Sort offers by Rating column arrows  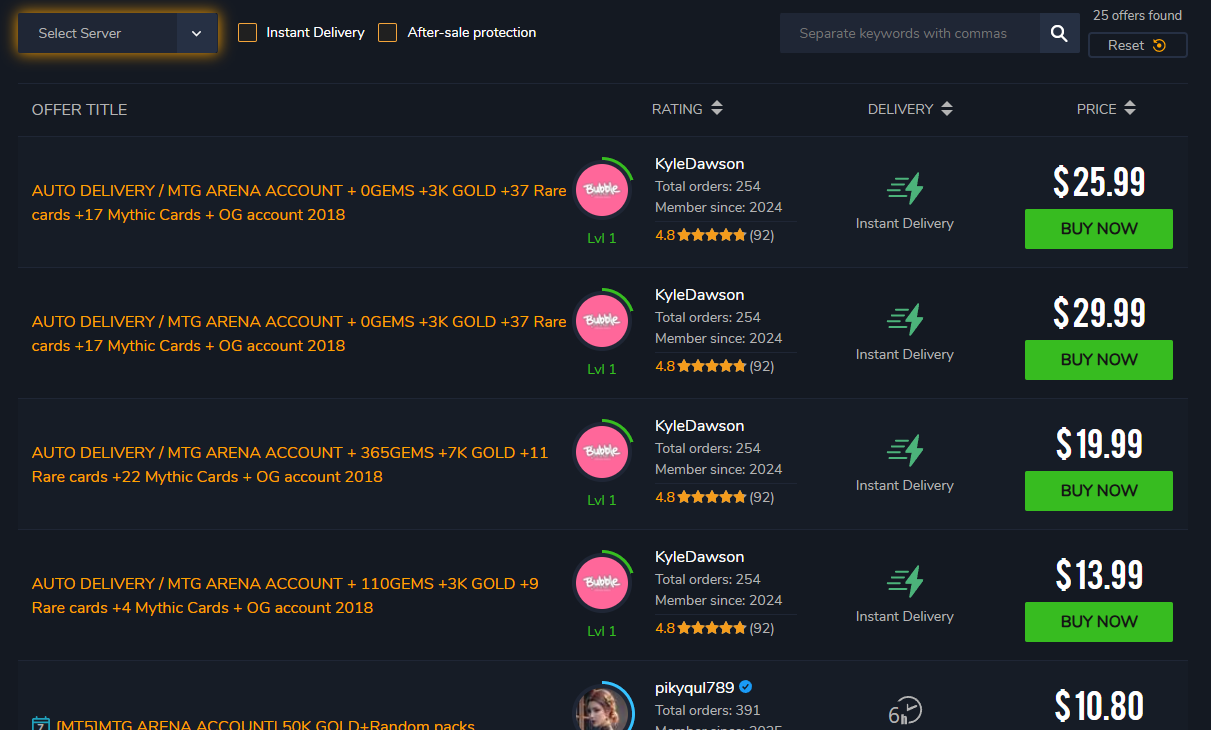(x=717, y=109)
